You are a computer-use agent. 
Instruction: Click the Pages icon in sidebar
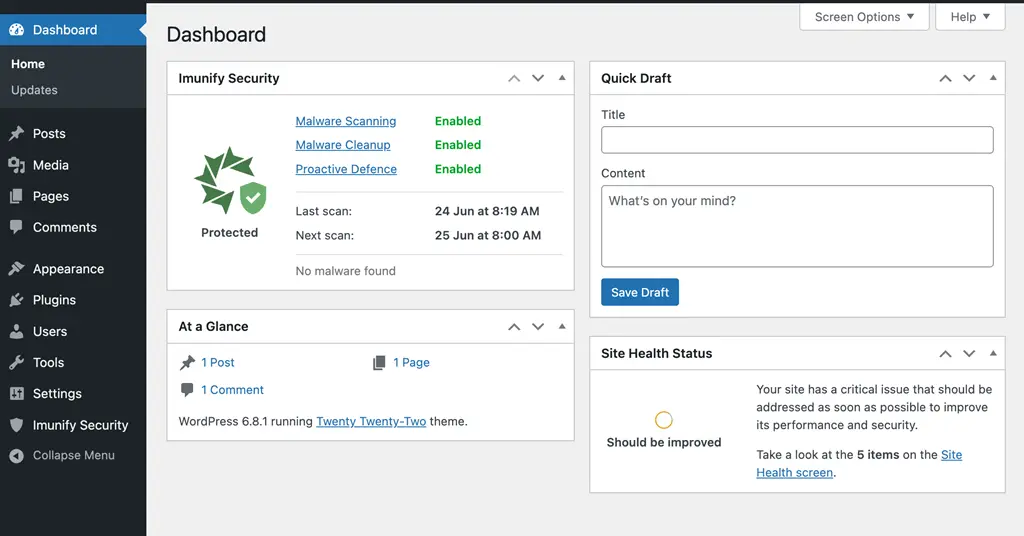pos(16,197)
